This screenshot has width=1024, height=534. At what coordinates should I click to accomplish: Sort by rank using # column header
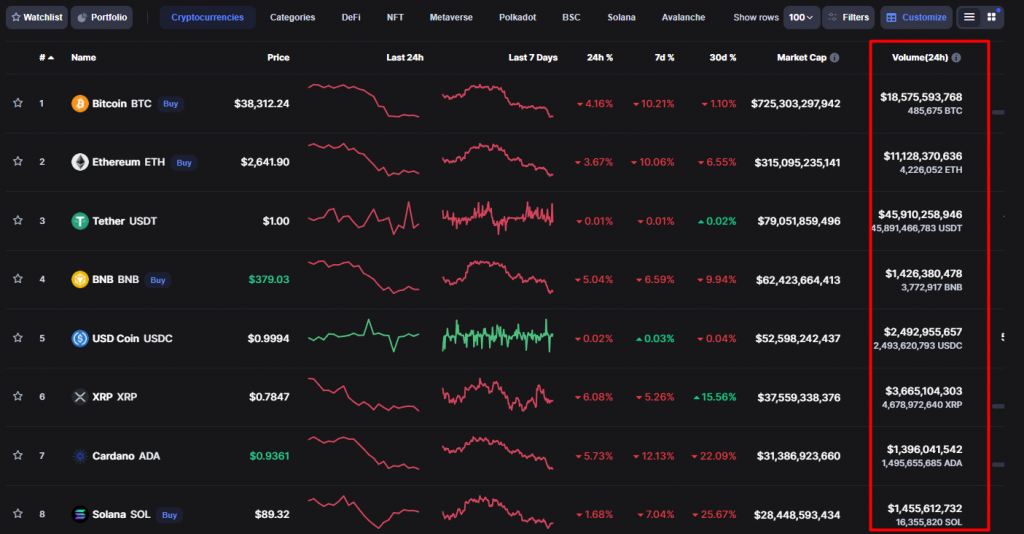tap(46, 57)
